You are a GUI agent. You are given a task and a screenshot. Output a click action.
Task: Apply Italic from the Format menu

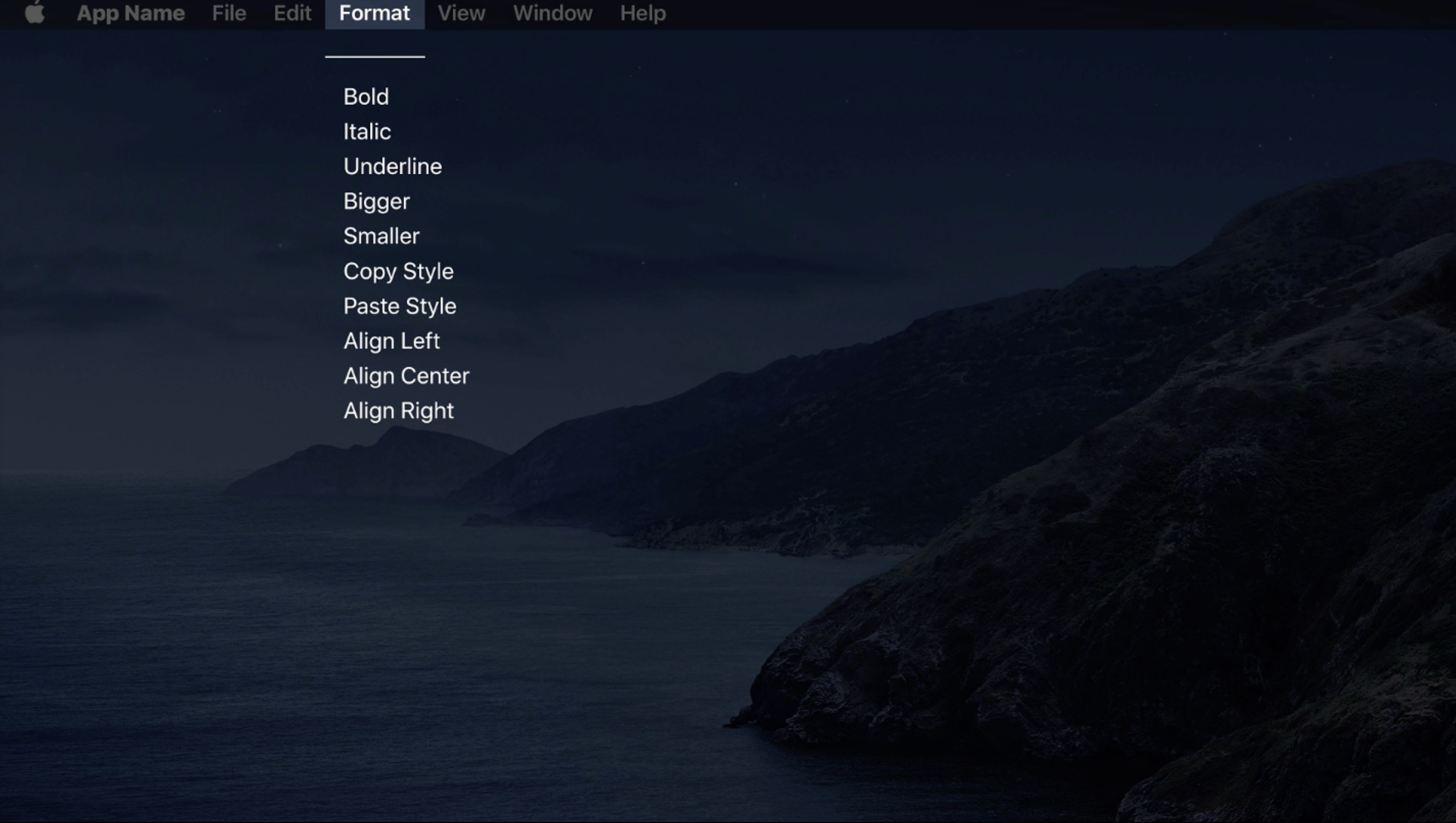click(367, 132)
